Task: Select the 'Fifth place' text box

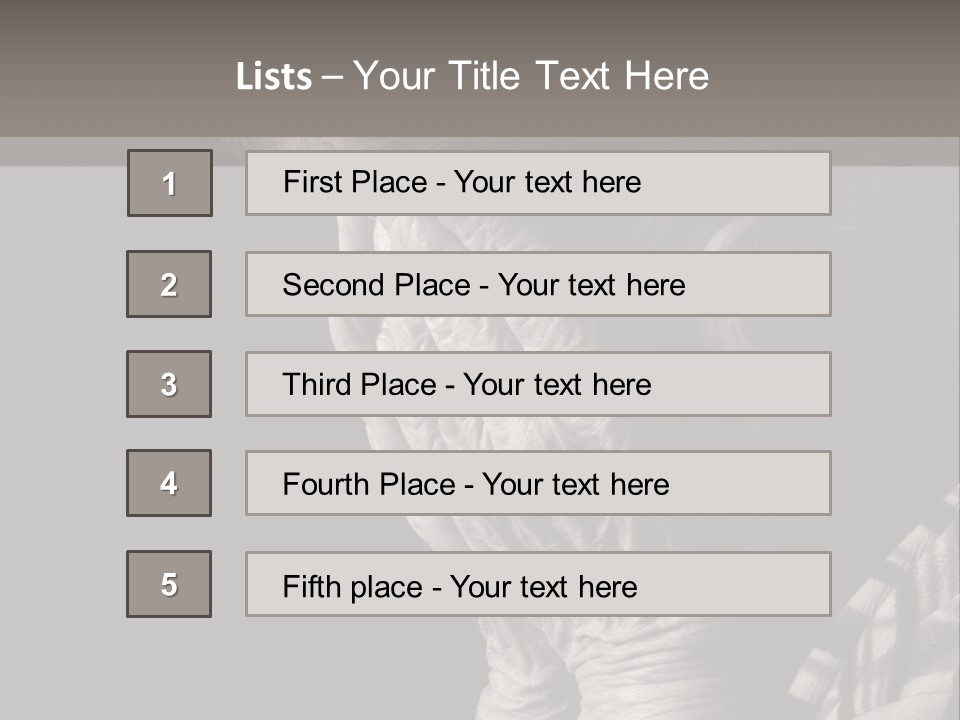Action: click(x=538, y=584)
